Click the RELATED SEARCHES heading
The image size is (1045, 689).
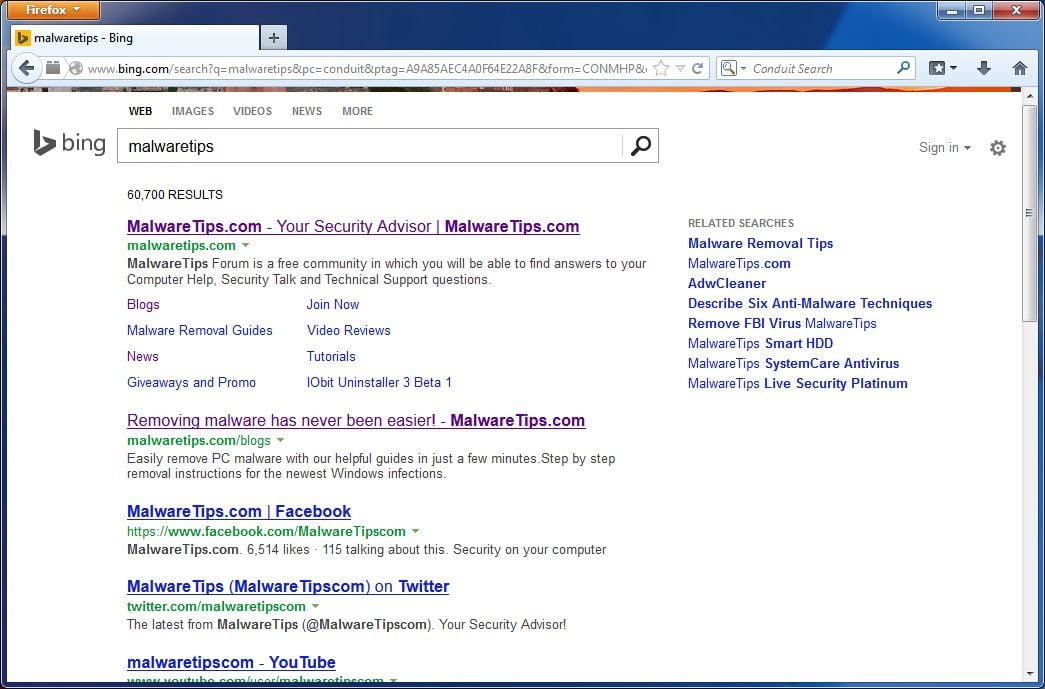click(x=740, y=223)
